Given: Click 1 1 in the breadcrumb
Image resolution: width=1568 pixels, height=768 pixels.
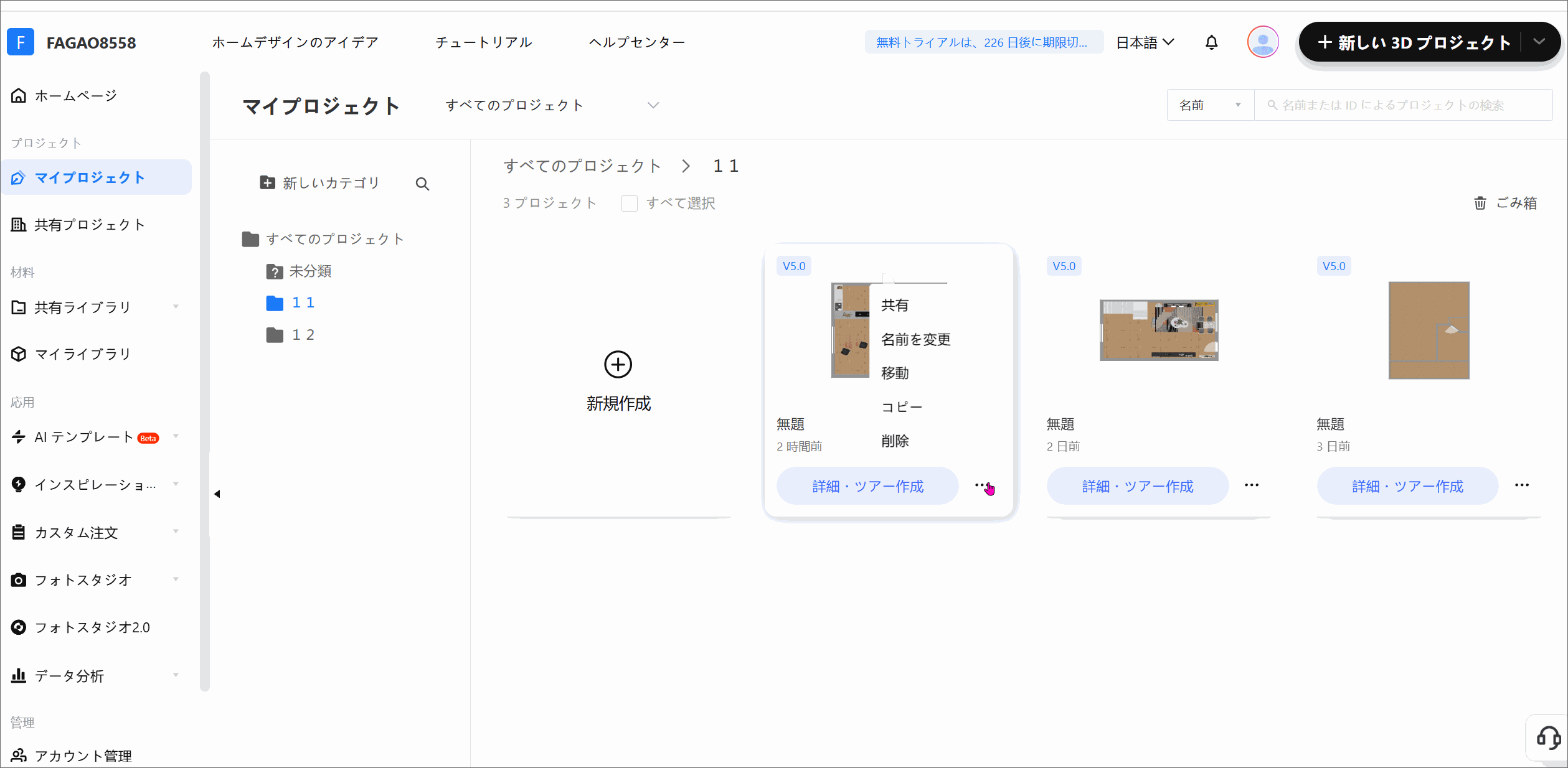Looking at the screenshot, I should (725, 166).
